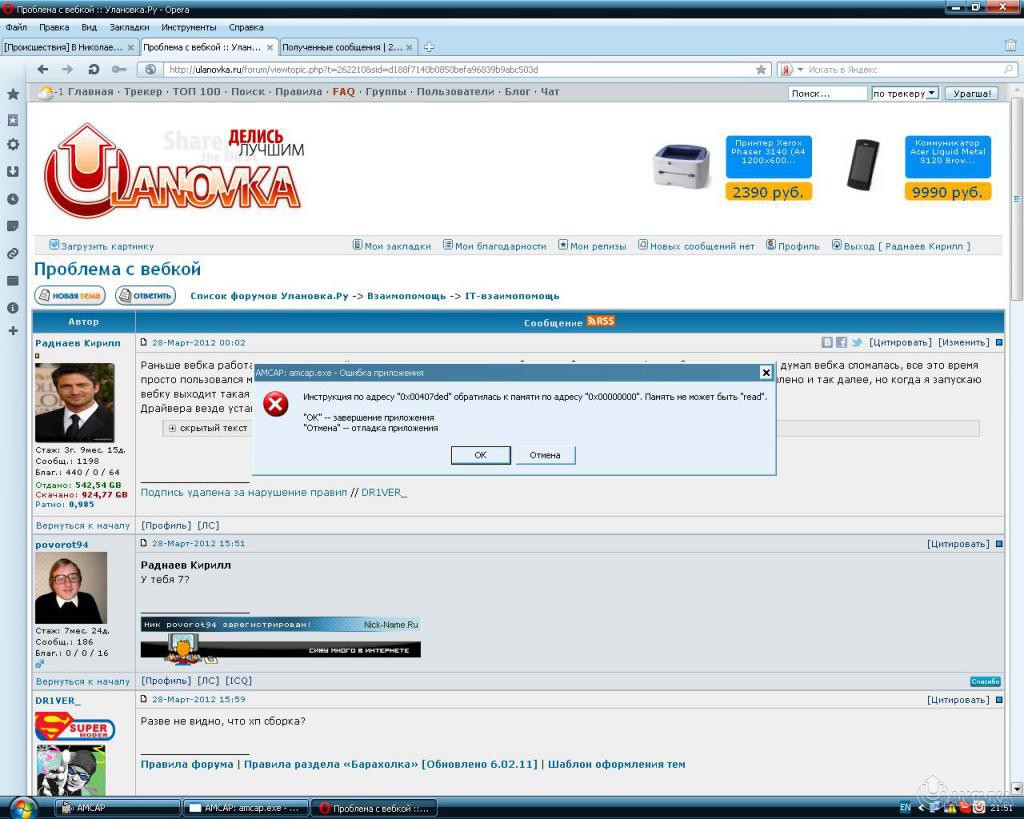Switch to "Полученные сообщения" tab
1024x819 pixels.
pyautogui.click(x=342, y=47)
